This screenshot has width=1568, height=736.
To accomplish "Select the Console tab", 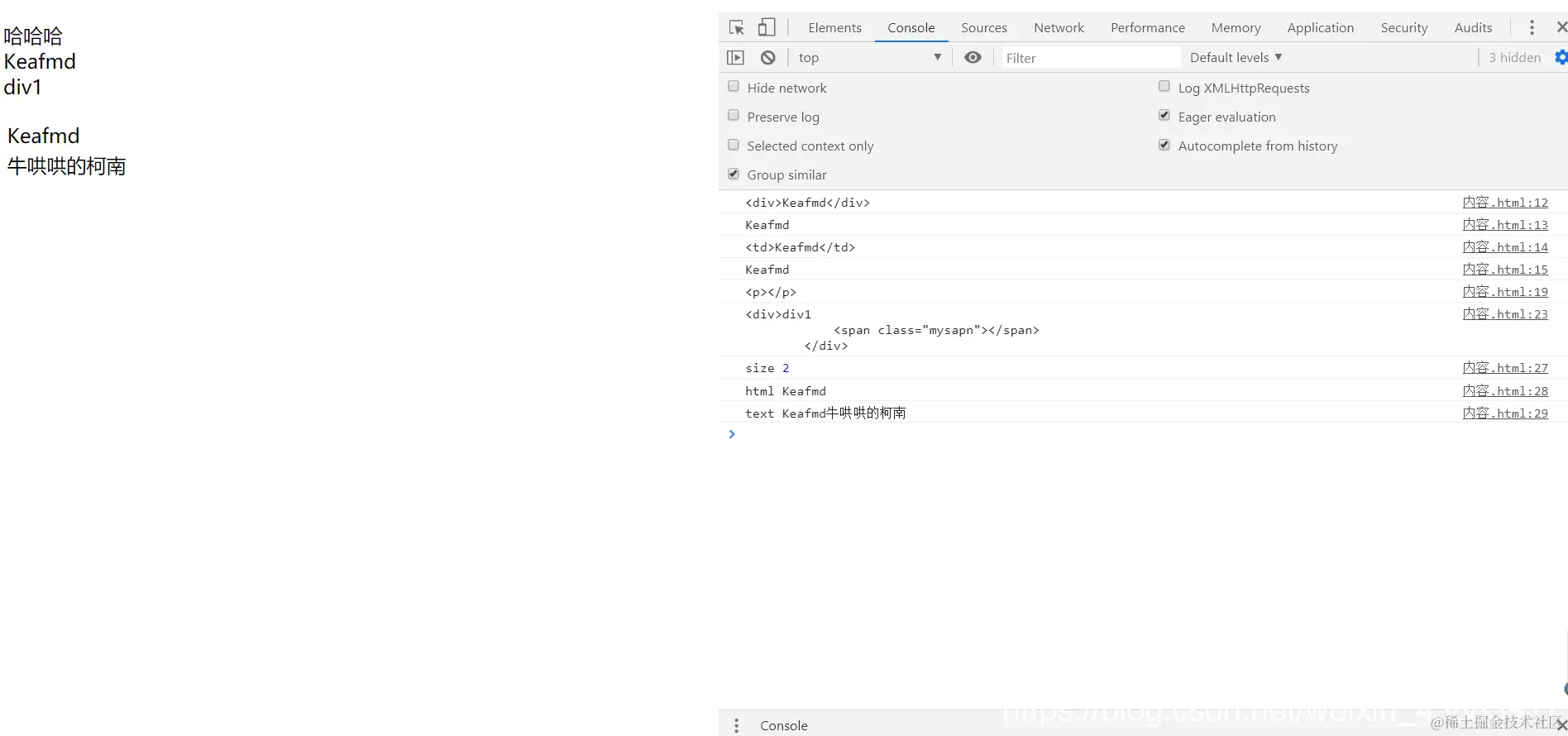I will tap(911, 27).
